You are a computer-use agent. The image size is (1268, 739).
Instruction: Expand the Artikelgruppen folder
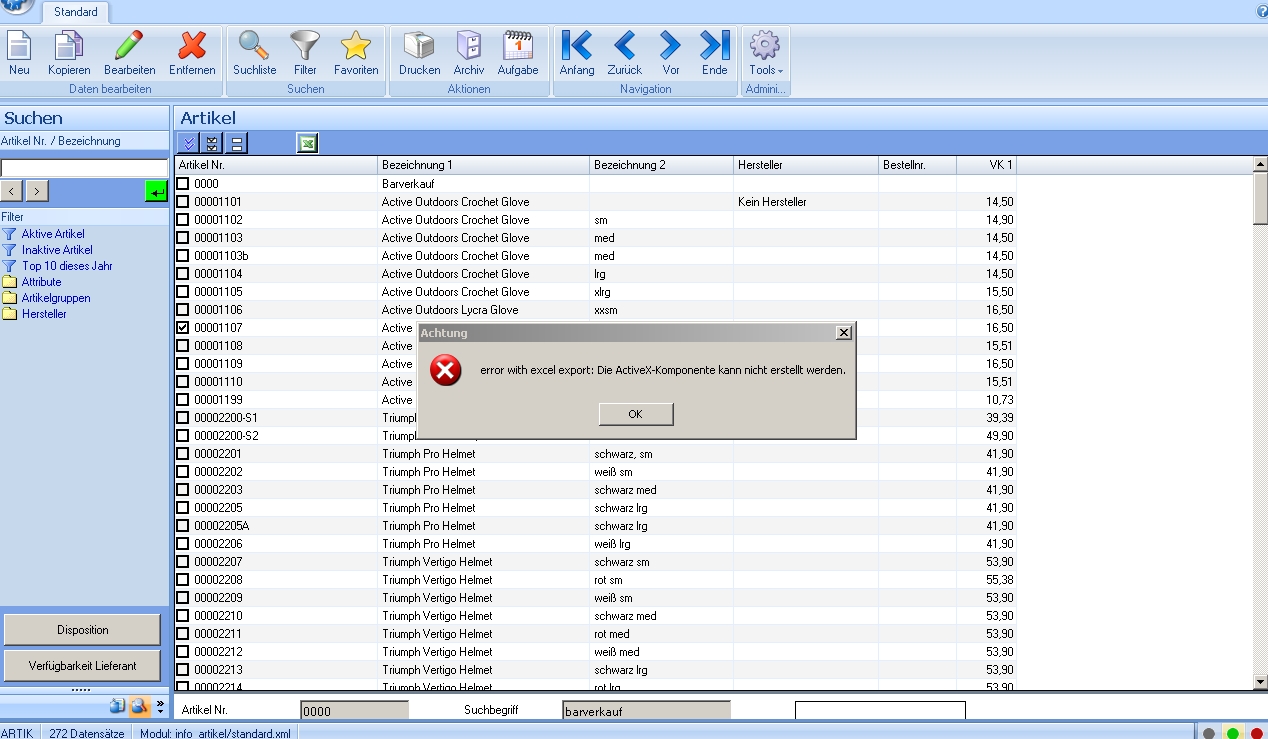click(x=56, y=298)
